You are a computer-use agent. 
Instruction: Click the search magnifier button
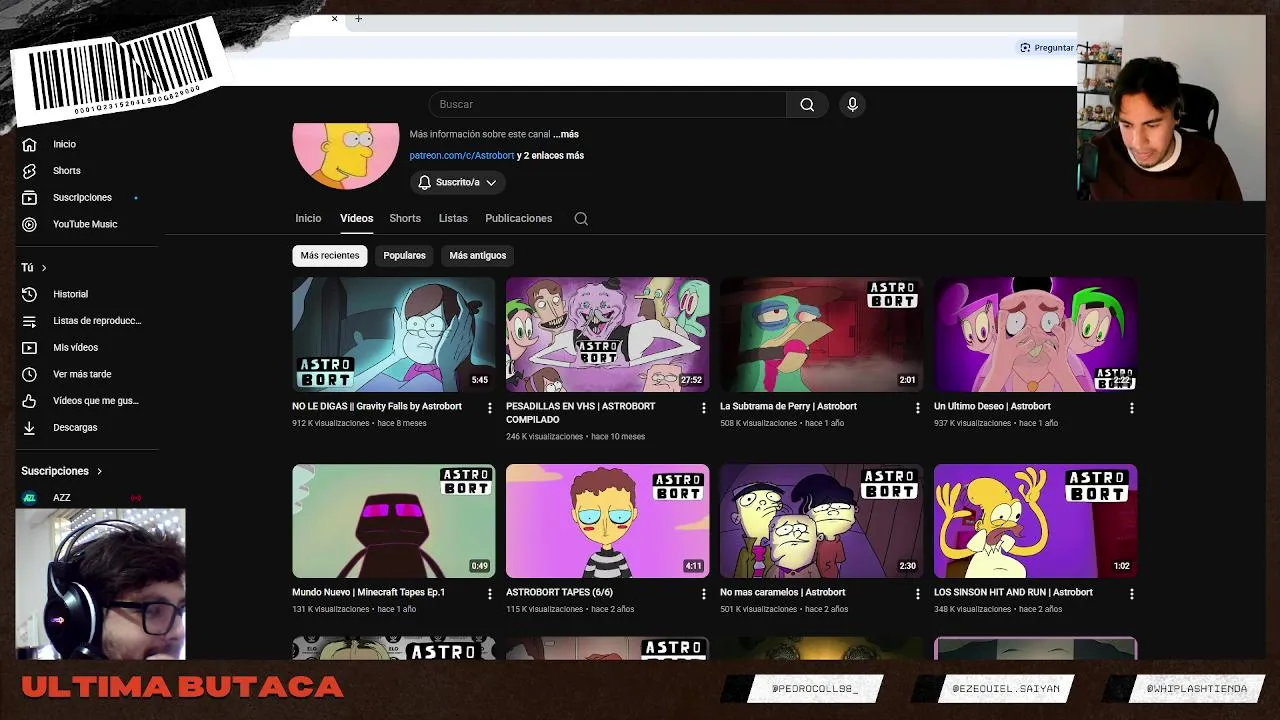[x=807, y=104]
